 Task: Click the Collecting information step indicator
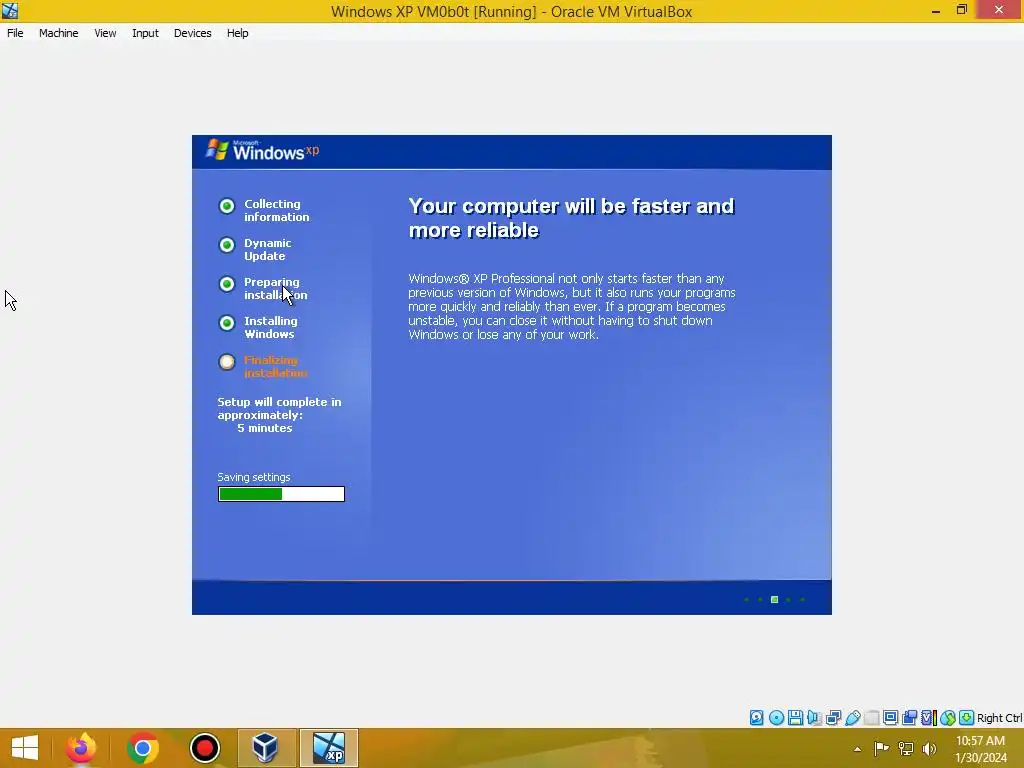pos(227,206)
